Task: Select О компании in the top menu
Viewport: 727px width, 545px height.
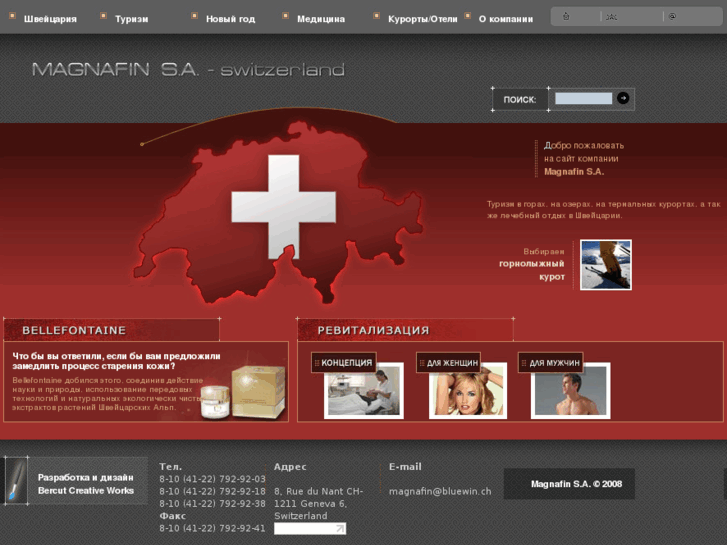Action: (x=506, y=19)
